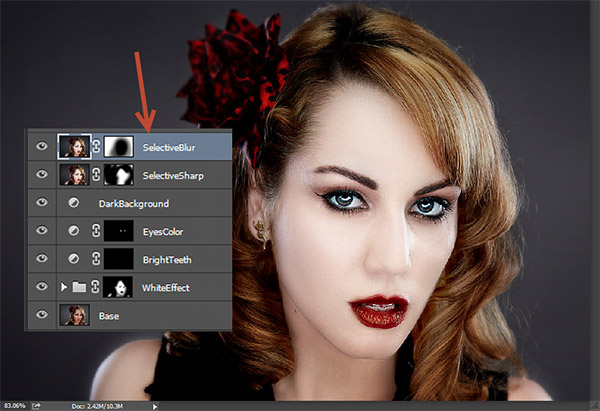Viewport: 600px width, 411px height.
Task: Click the DarkBackground adjustment layer icon
Action: coord(73,203)
